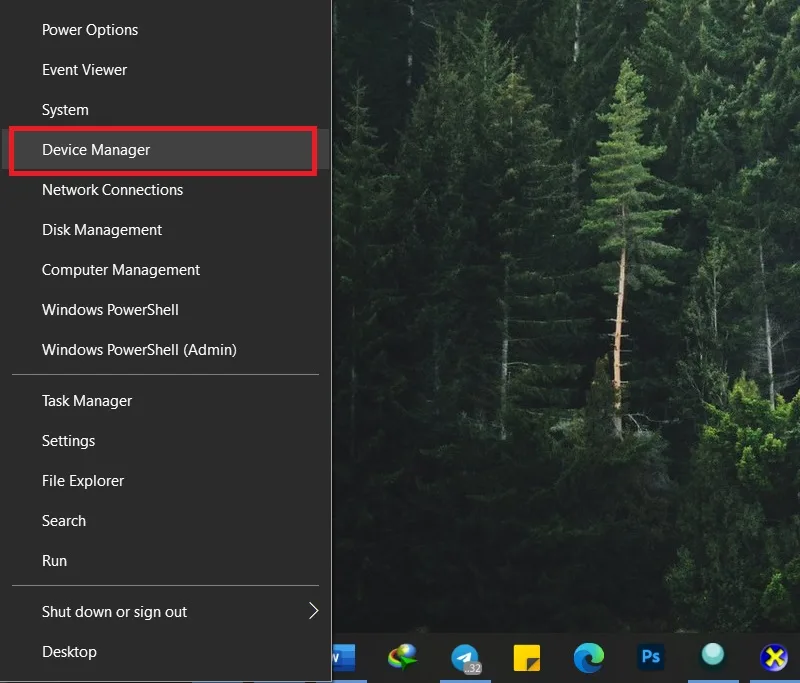Select the Search entry
Viewport: 800px width, 683px height.
(166, 521)
